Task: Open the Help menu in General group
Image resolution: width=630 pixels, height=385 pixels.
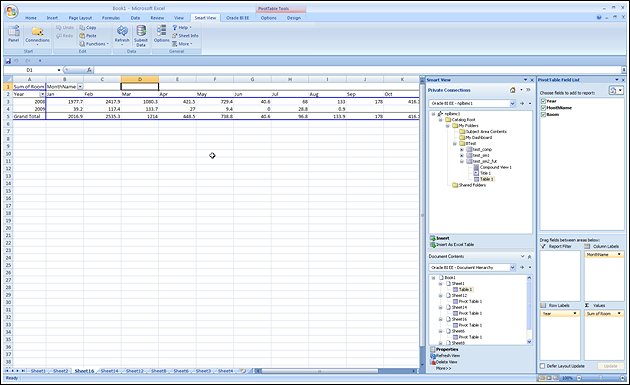Action: [182, 28]
